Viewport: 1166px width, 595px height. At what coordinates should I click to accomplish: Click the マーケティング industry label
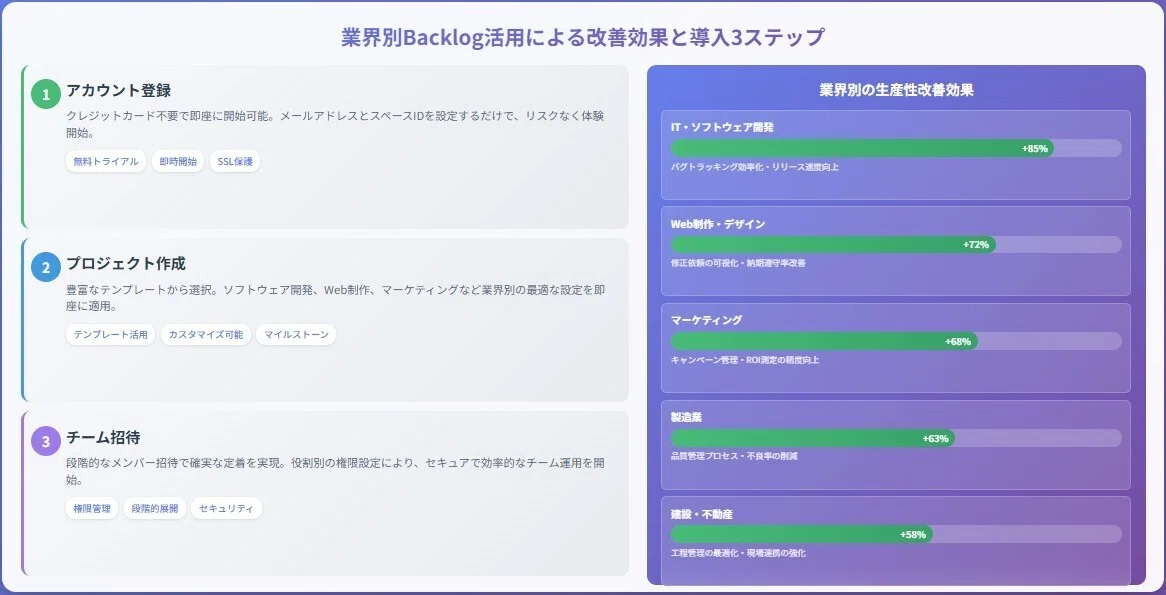point(706,321)
